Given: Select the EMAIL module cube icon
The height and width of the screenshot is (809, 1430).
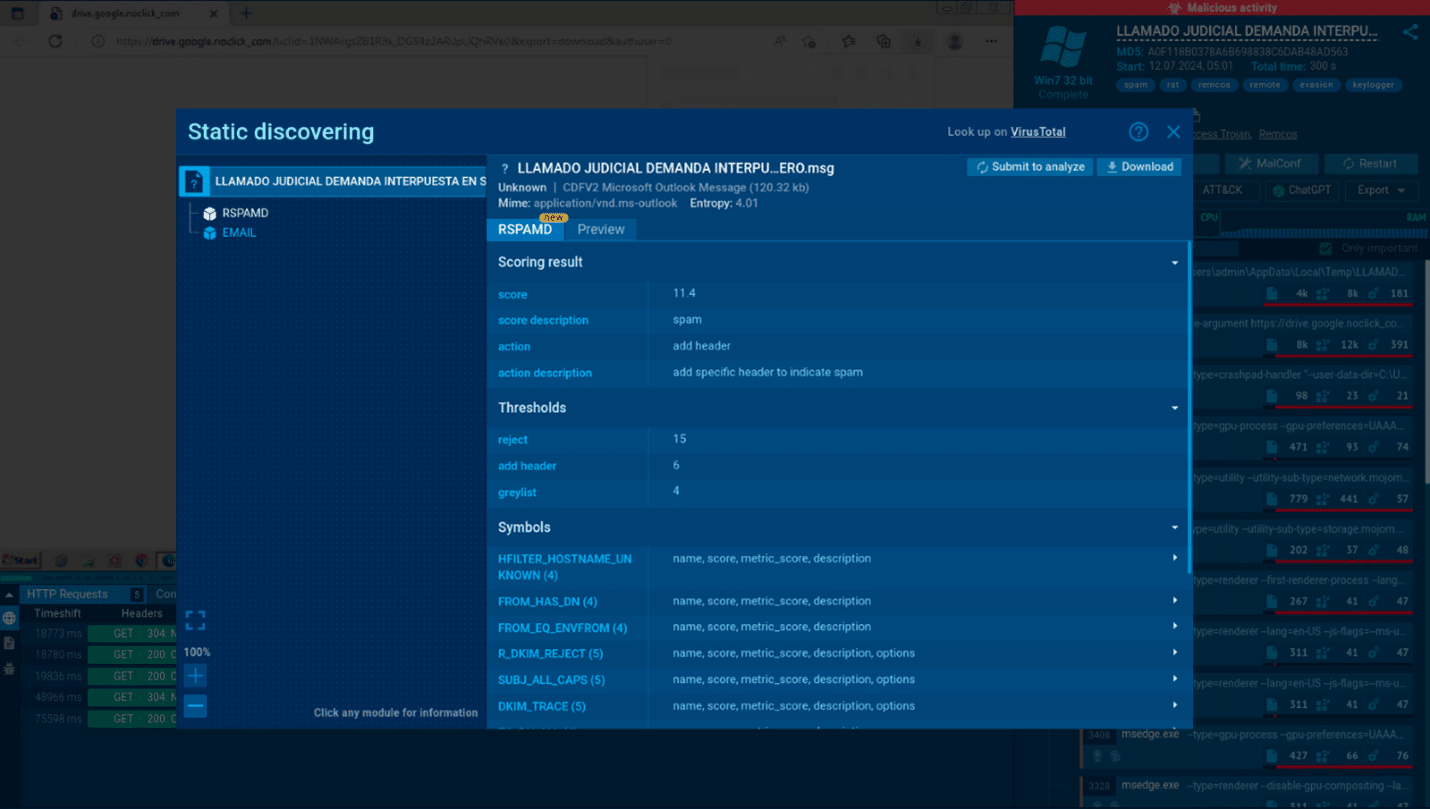Looking at the screenshot, I should (209, 233).
